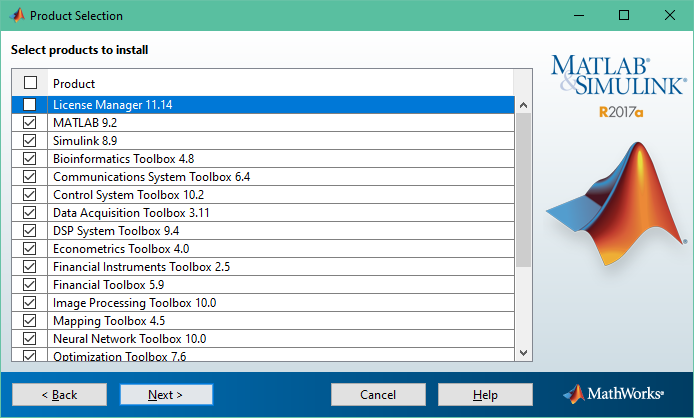
Task: Uncheck Image Processing Toolbox 10.0 checkbox
Action: (30, 303)
